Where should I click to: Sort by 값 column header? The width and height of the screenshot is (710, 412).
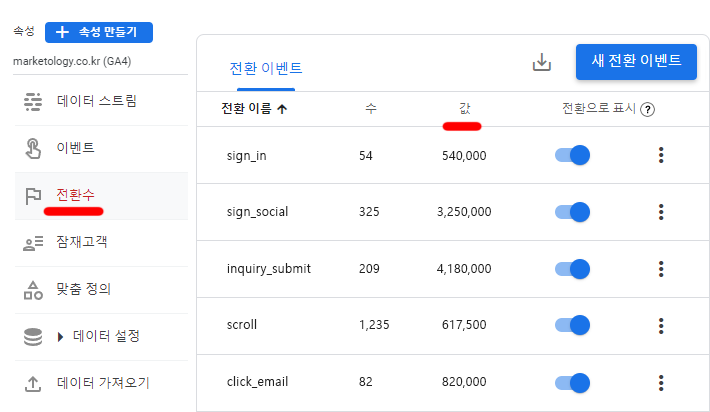[x=465, y=109]
